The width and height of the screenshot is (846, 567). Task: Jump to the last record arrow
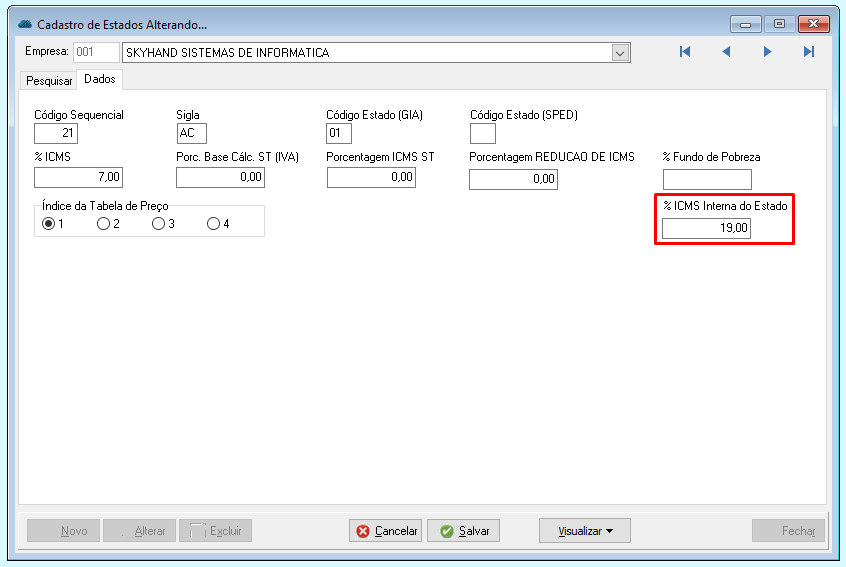click(x=808, y=52)
